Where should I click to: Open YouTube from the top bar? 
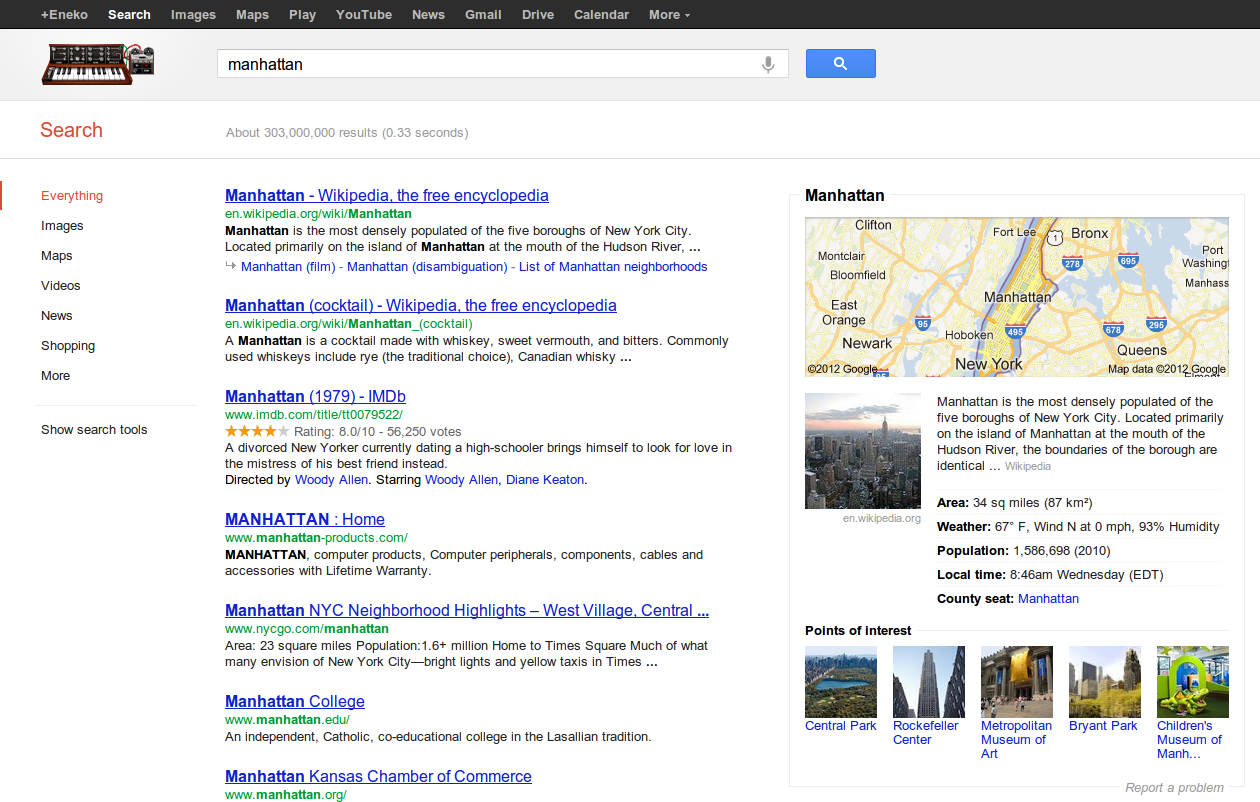364,14
